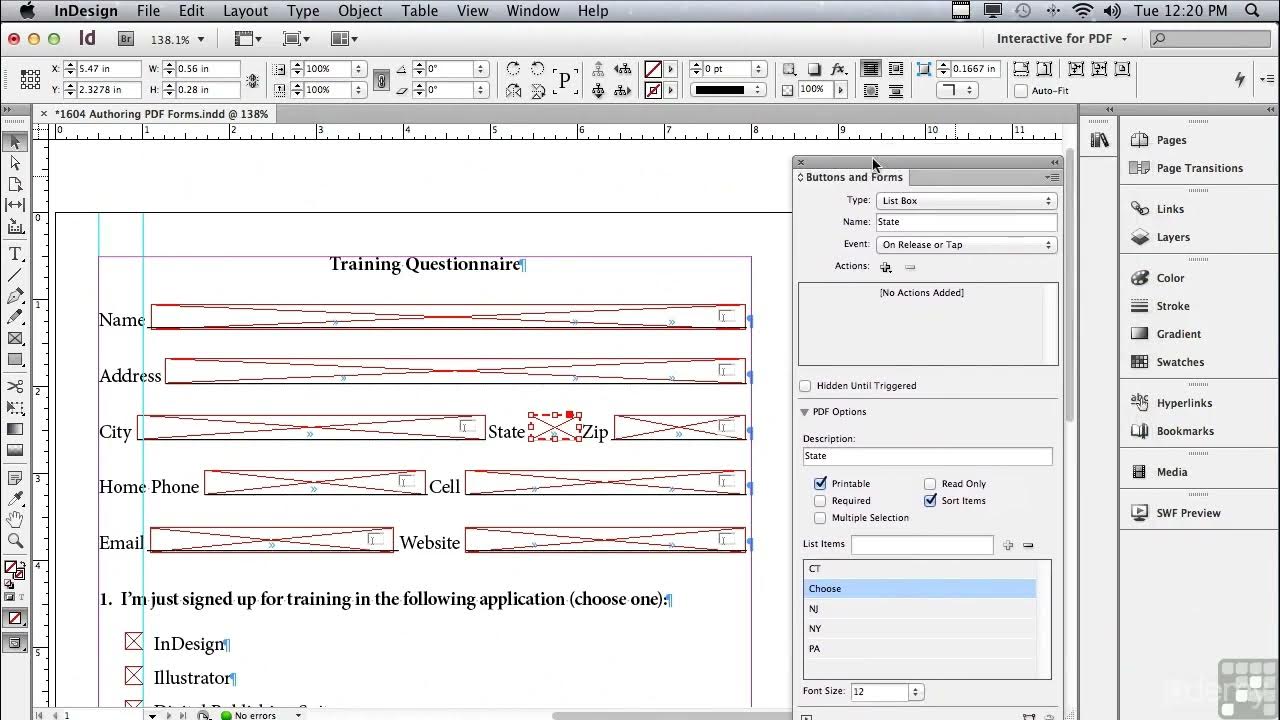Image resolution: width=1280 pixels, height=720 pixels.
Task: Click the fill color swatch in control bar
Action: (653, 69)
